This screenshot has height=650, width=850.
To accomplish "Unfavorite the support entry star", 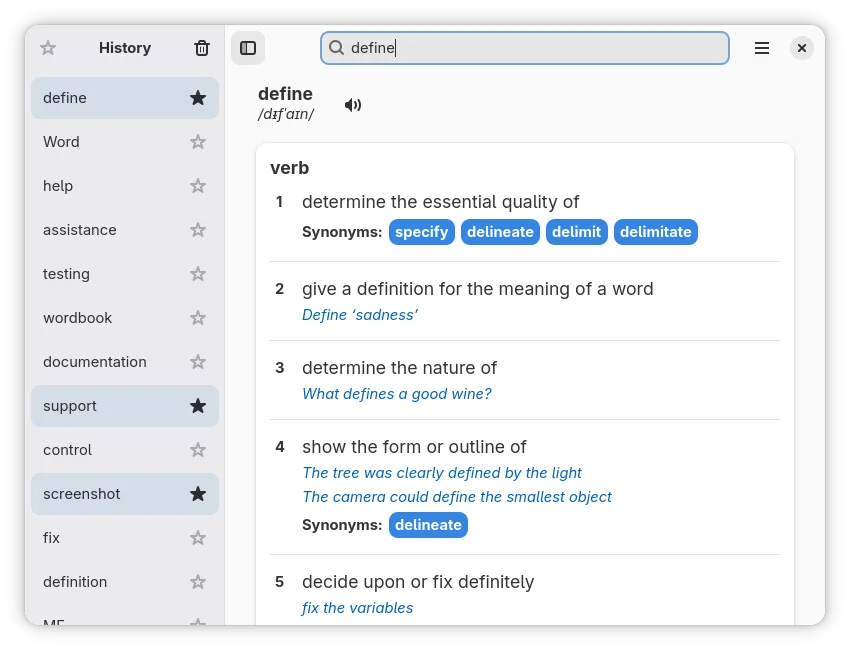I will (198, 406).
